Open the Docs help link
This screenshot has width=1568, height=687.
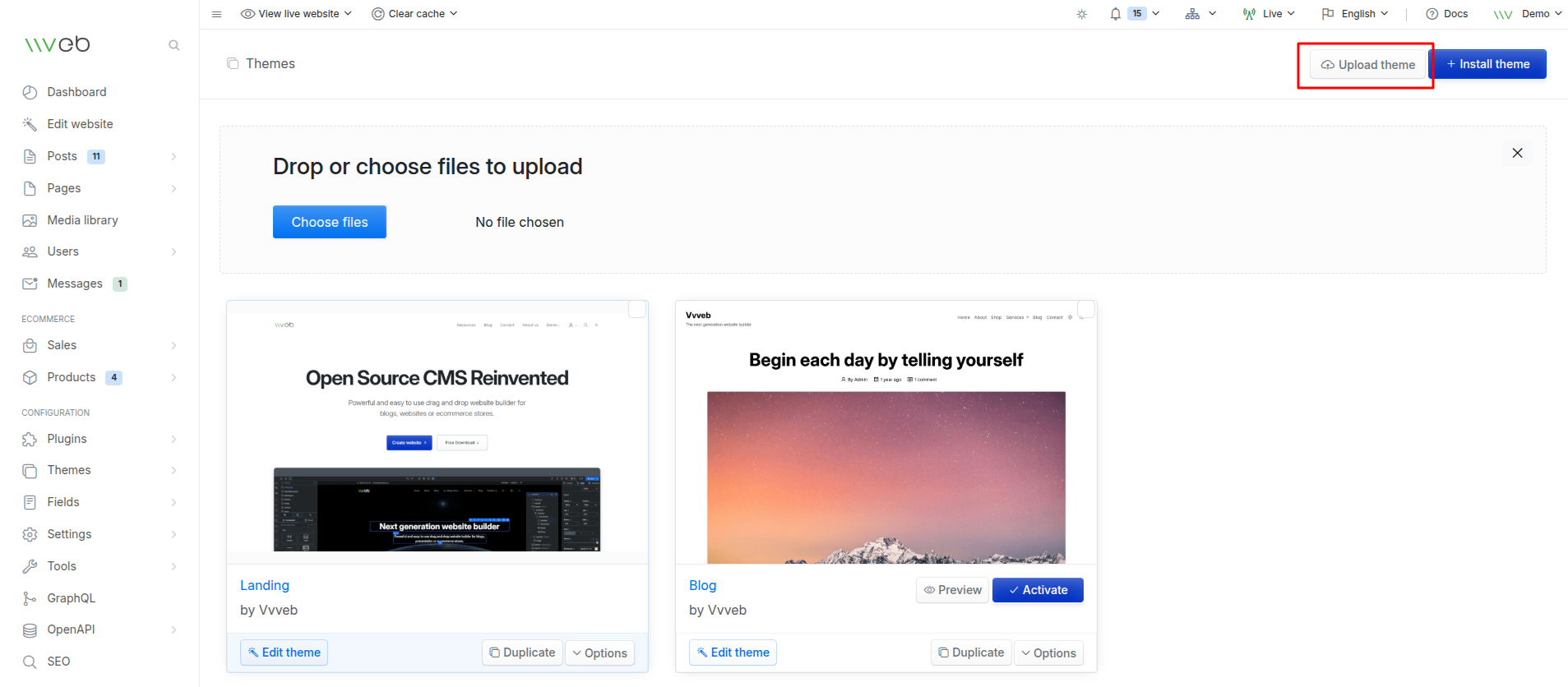click(1447, 14)
